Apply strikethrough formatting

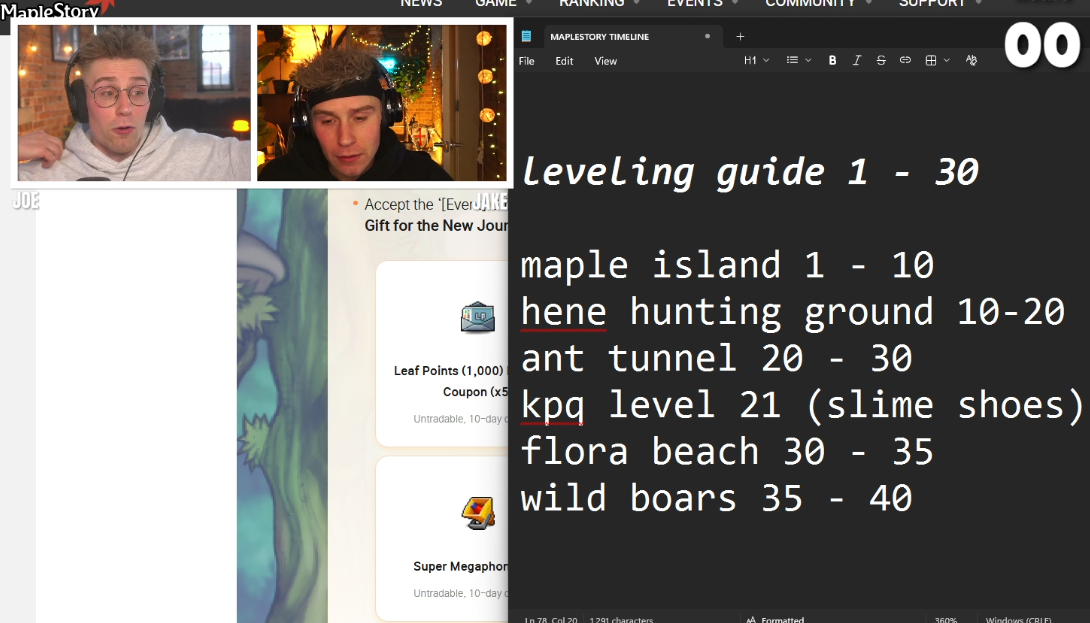[881, 60]
